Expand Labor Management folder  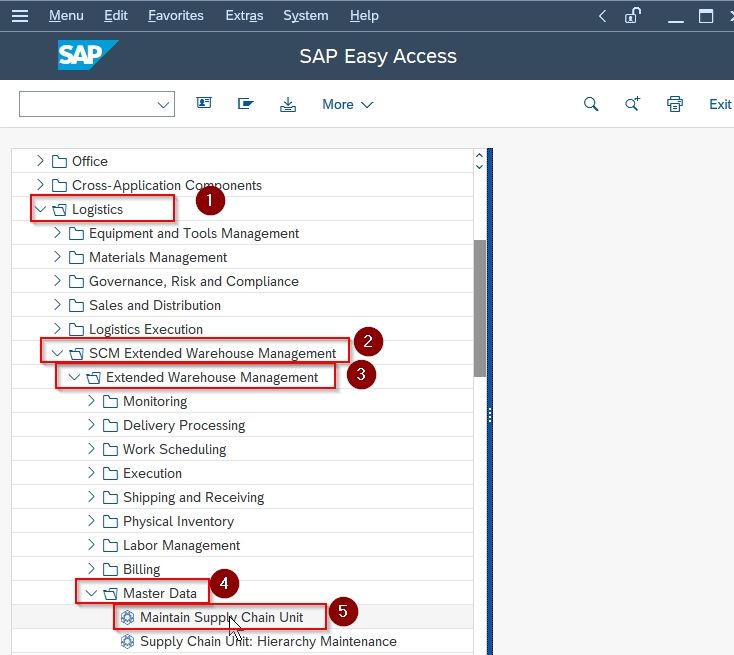pos(91,545)
